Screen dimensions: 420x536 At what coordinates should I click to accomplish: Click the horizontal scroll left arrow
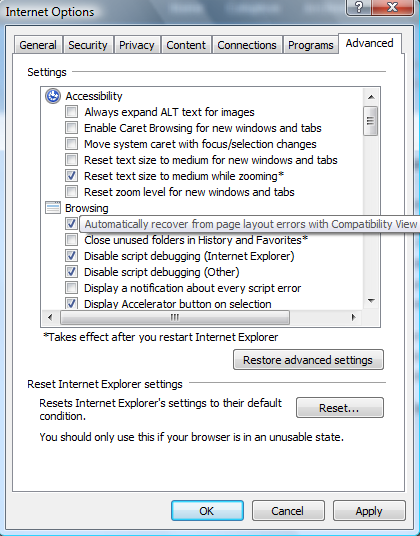[50, 318]
